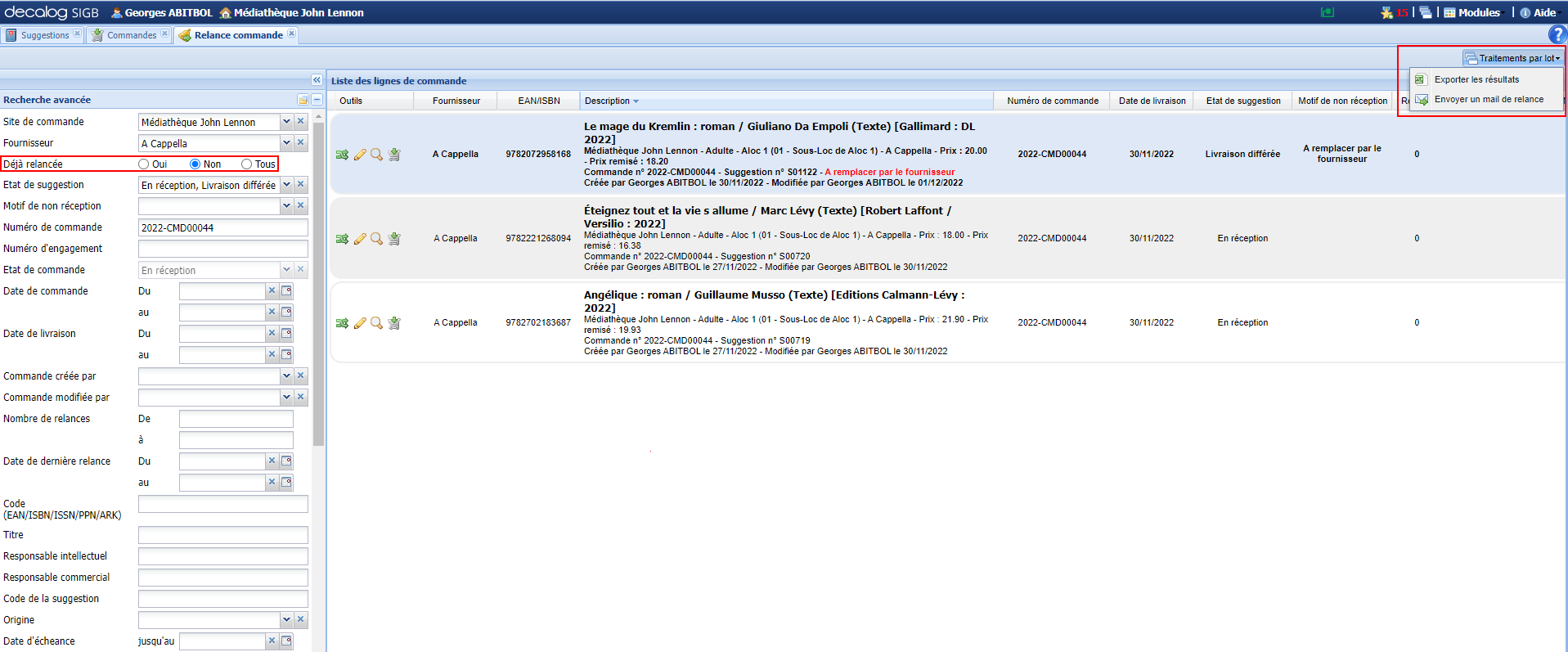
Task: Click the pencil edit icon for Angélique row
Action: pyautogui.click(x=360, y=323)
